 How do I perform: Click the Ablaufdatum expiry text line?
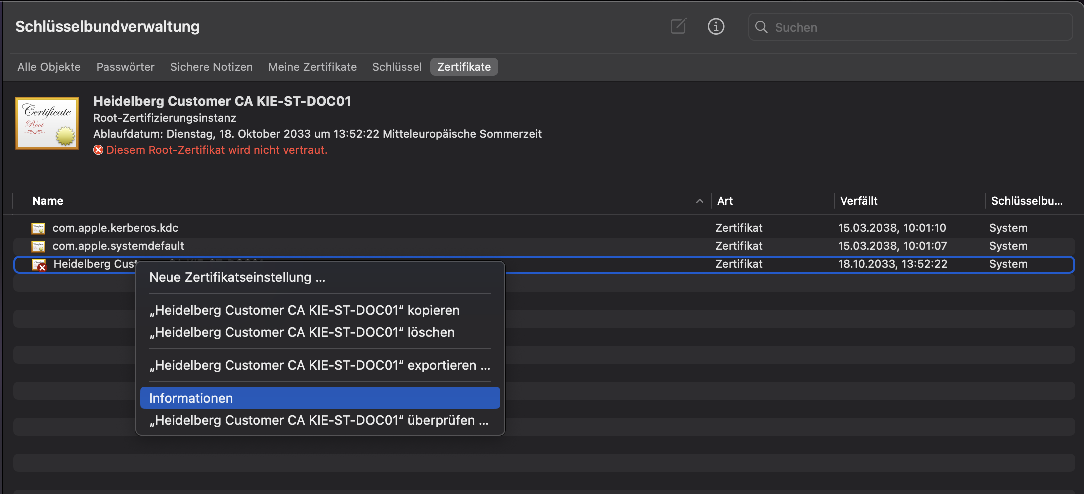click(x=317, y=134)
